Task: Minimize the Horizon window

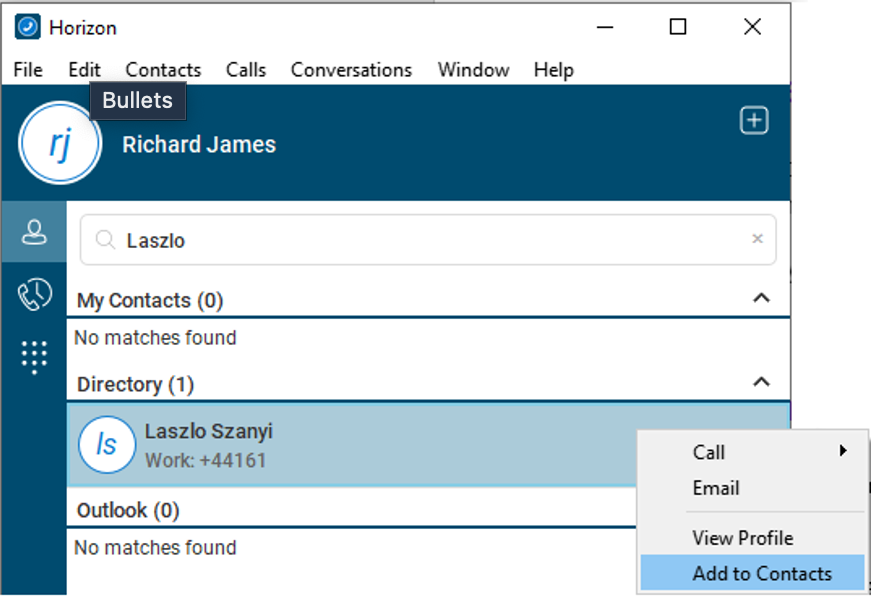Action: click(x=605, y=27)
